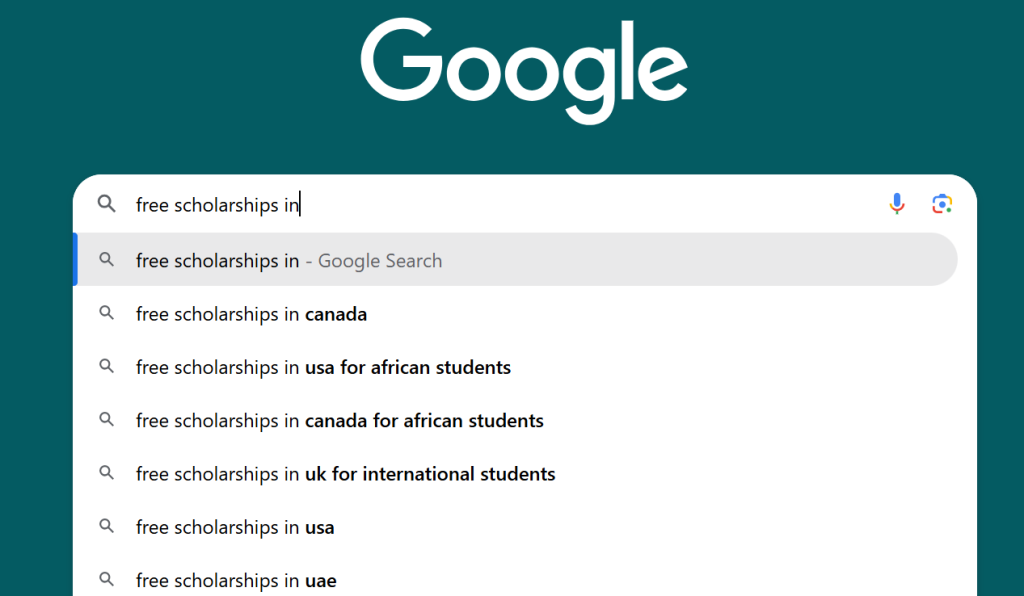The image size is (1024, 596).
Task: Select 'free scholarships in usa for african students'
Action: pos(323,367)
